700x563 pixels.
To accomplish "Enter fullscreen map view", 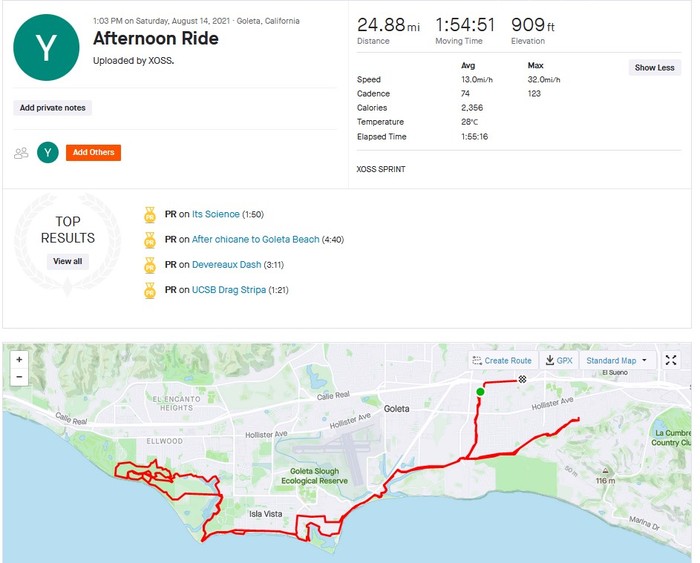I will (671, 360).
